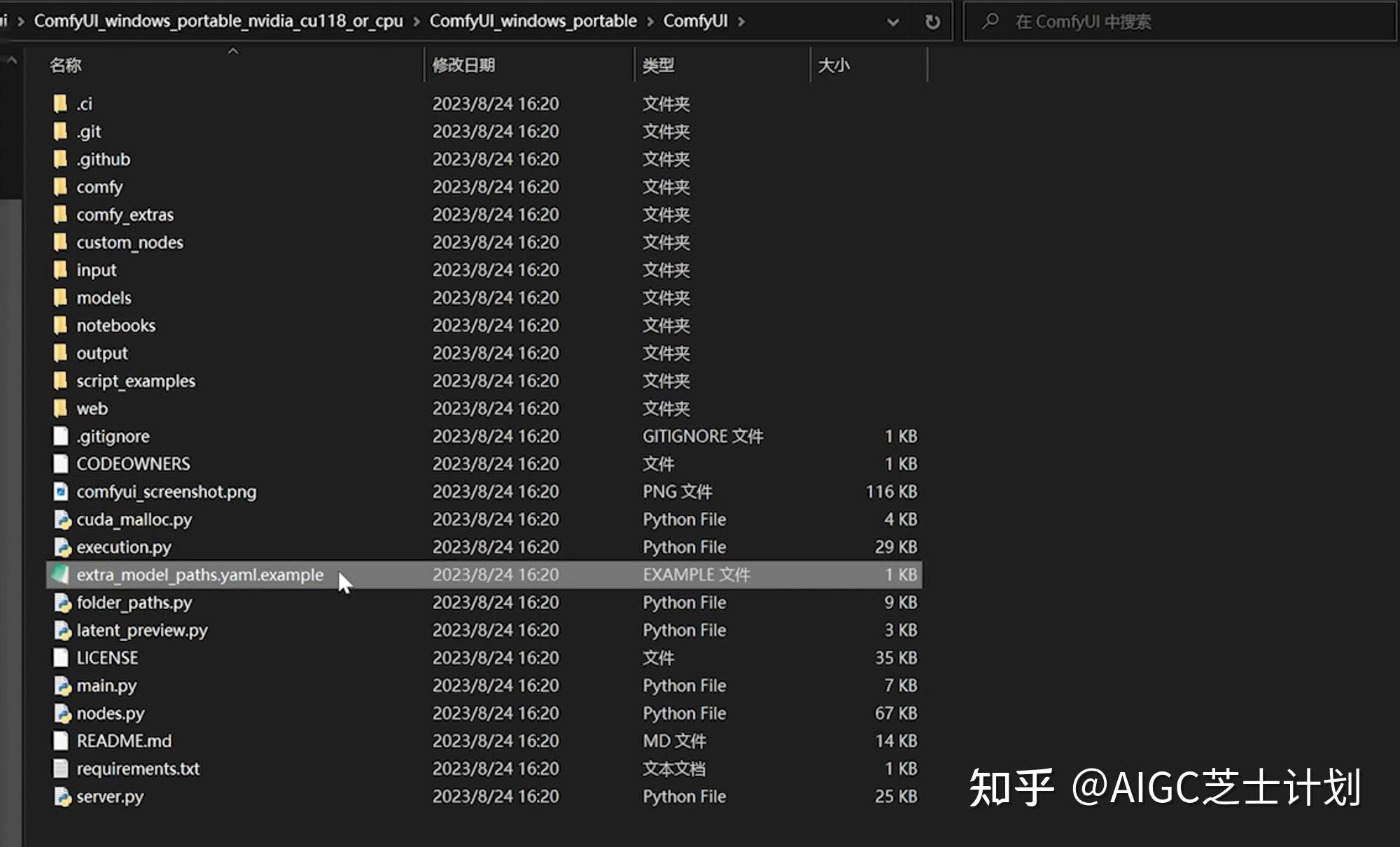Viewport: 1400px width, 847px height.
Task: Refresh the current folder view
Action: pos(932,22)
